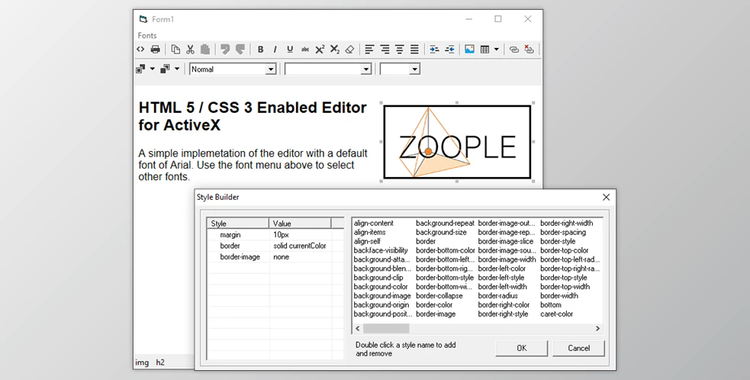Open the empty font name combo box
The width and height of the screenshot is (750, 380).
point(328,69)
